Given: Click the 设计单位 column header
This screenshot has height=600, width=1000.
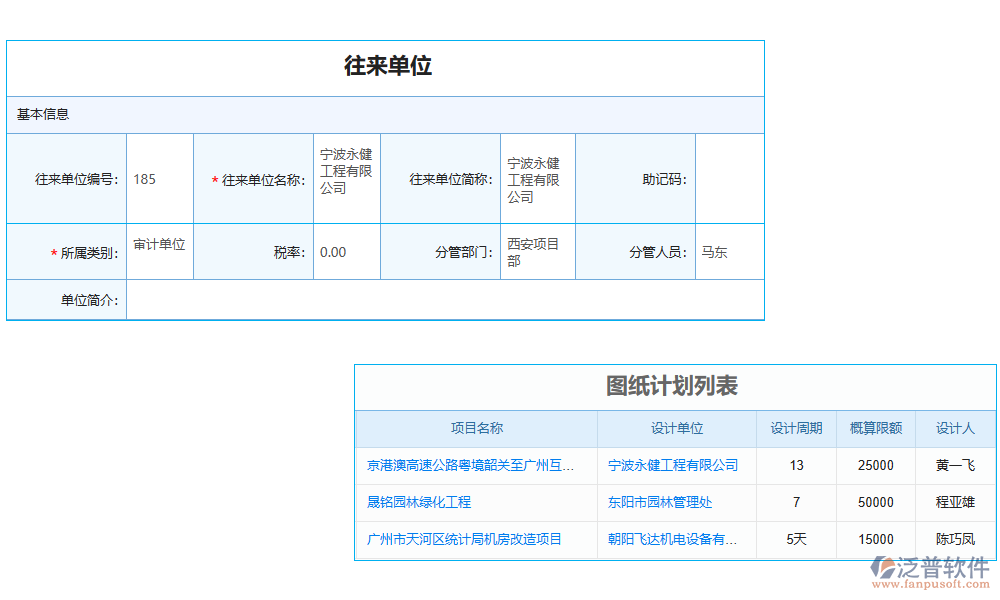Looking at the screenshot, I should 677,429.
